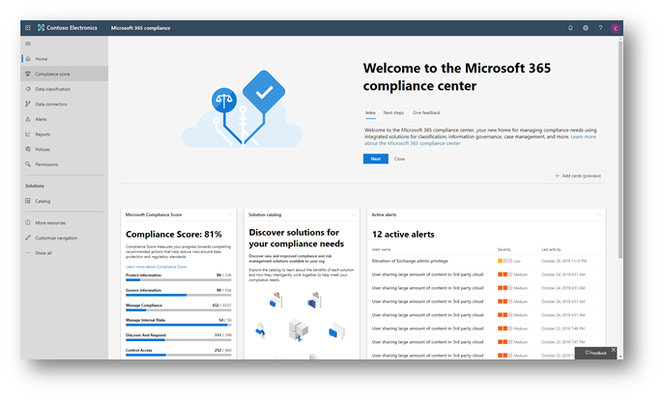The image size is (664, 400).
Task: Click the Reports chart icon
Action: pyautogui.click(x=28, y=134)
